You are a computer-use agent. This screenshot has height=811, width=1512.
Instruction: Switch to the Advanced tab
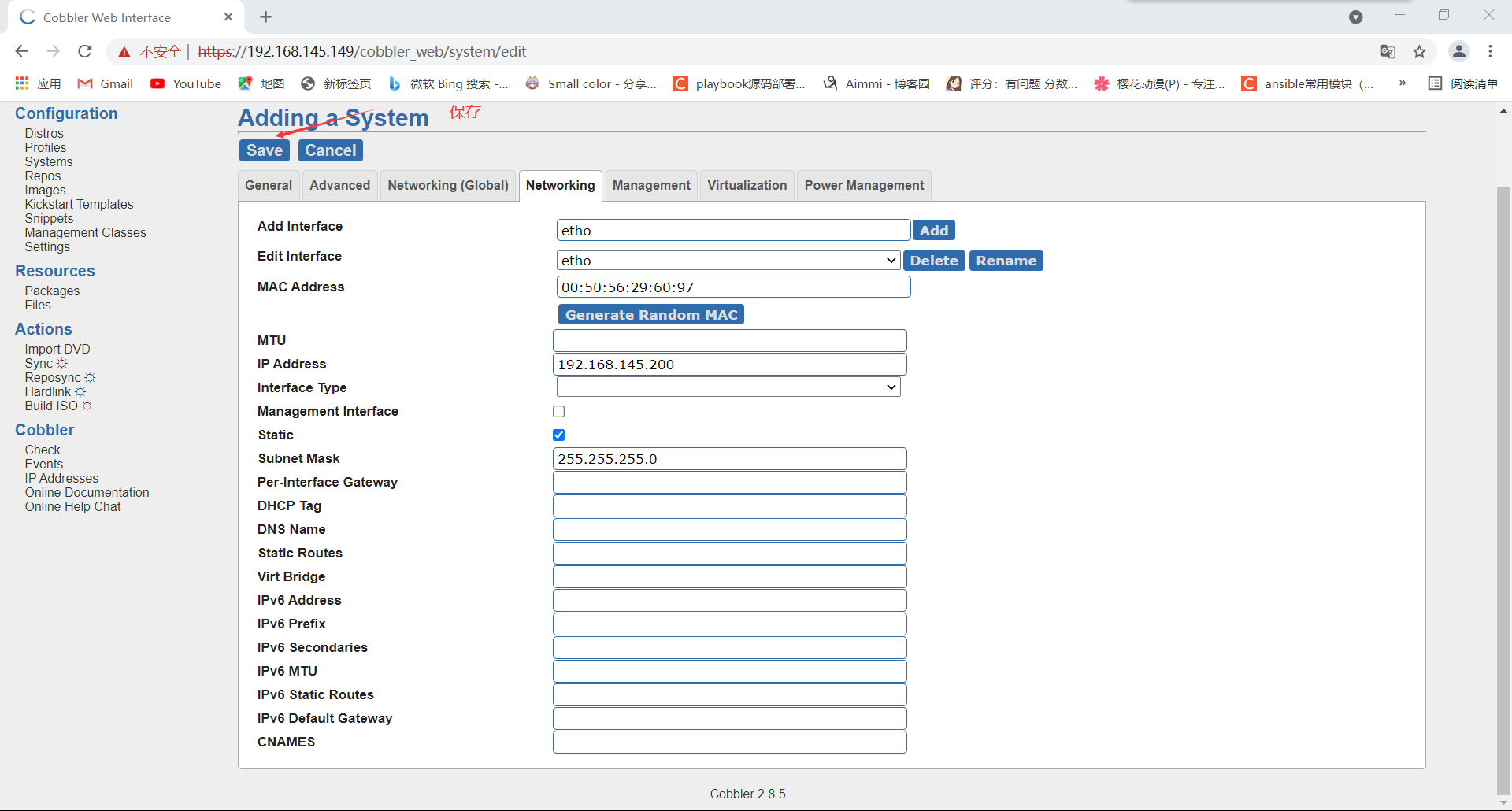tap(340, 186)
